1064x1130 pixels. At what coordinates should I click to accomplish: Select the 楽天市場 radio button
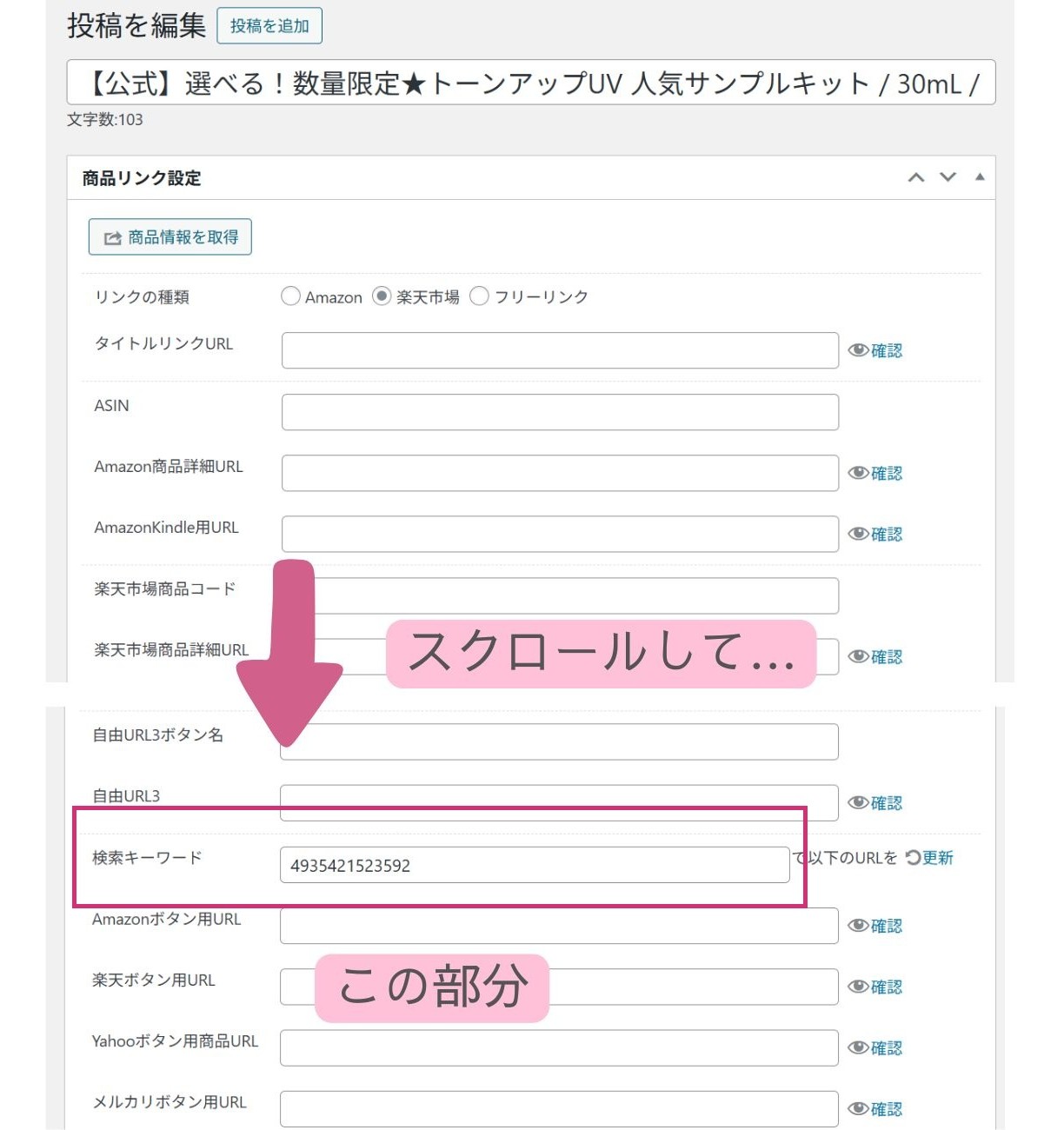point(382,296)
